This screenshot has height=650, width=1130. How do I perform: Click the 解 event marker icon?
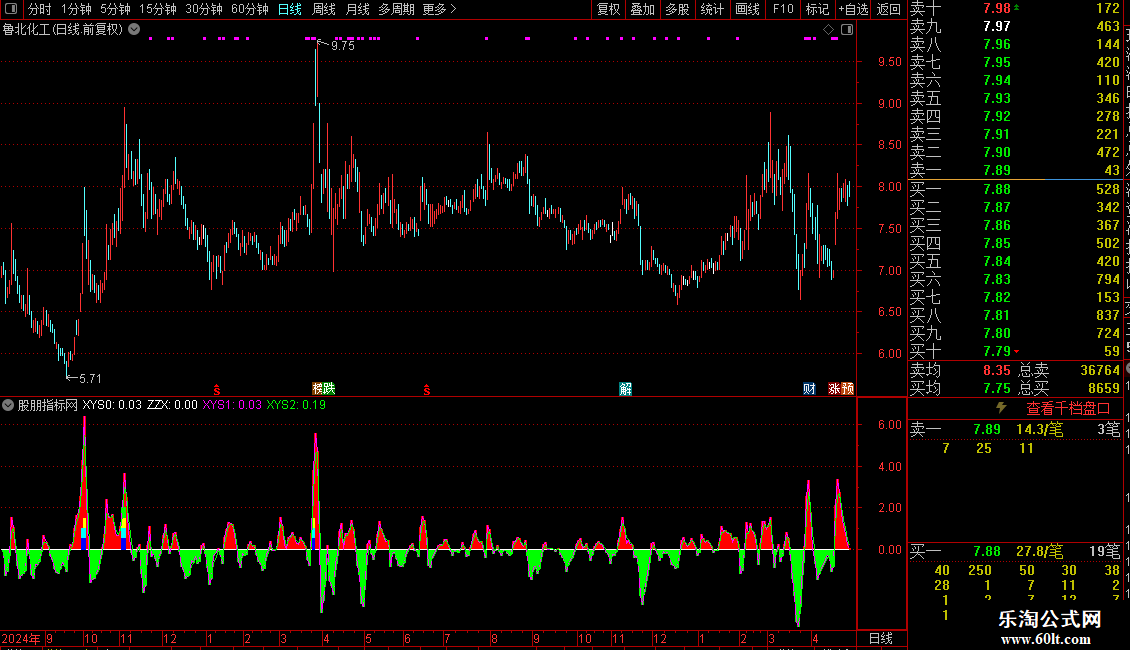(x=626, y=389)
